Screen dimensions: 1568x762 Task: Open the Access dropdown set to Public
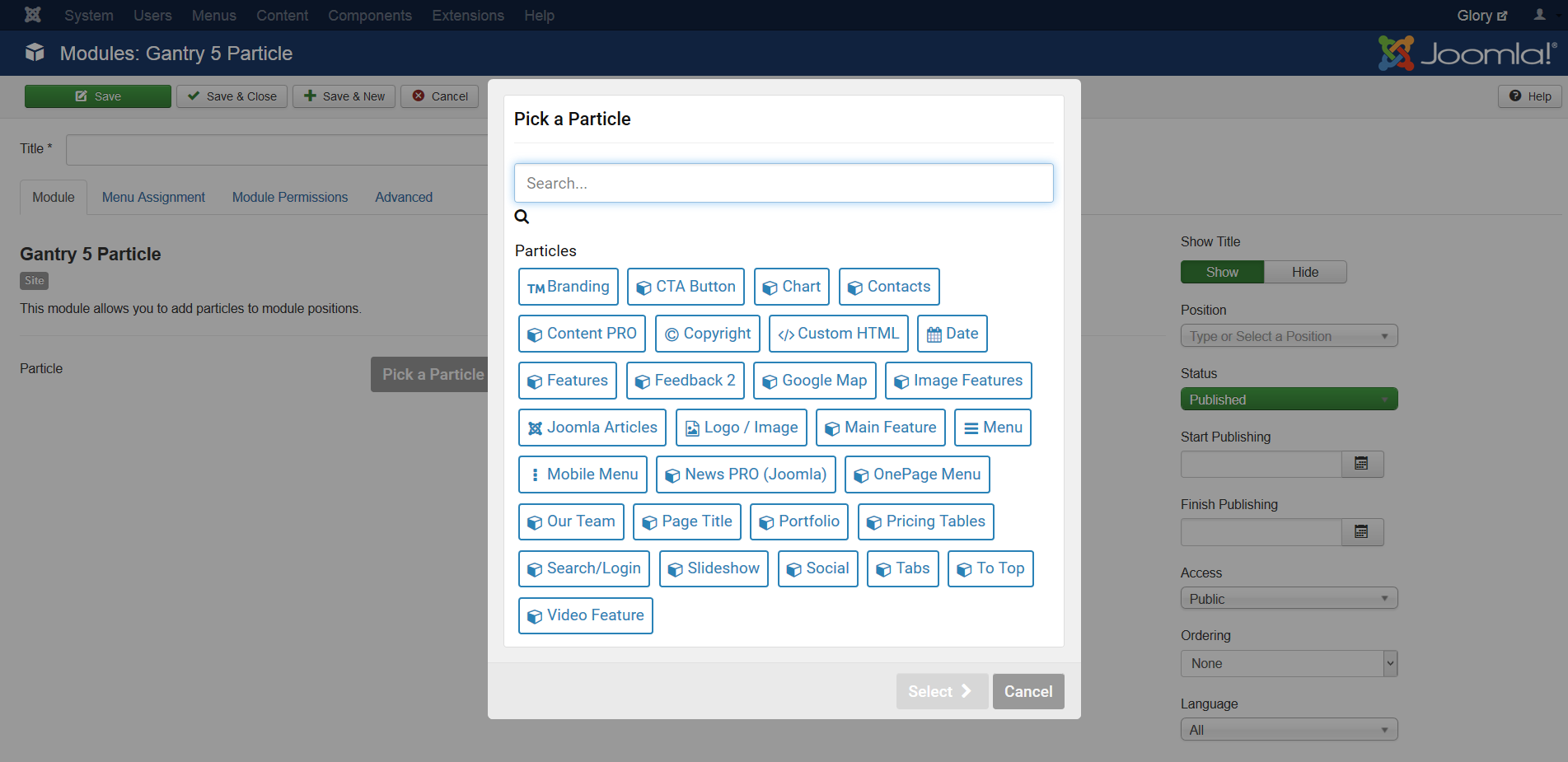(1288, 599)
